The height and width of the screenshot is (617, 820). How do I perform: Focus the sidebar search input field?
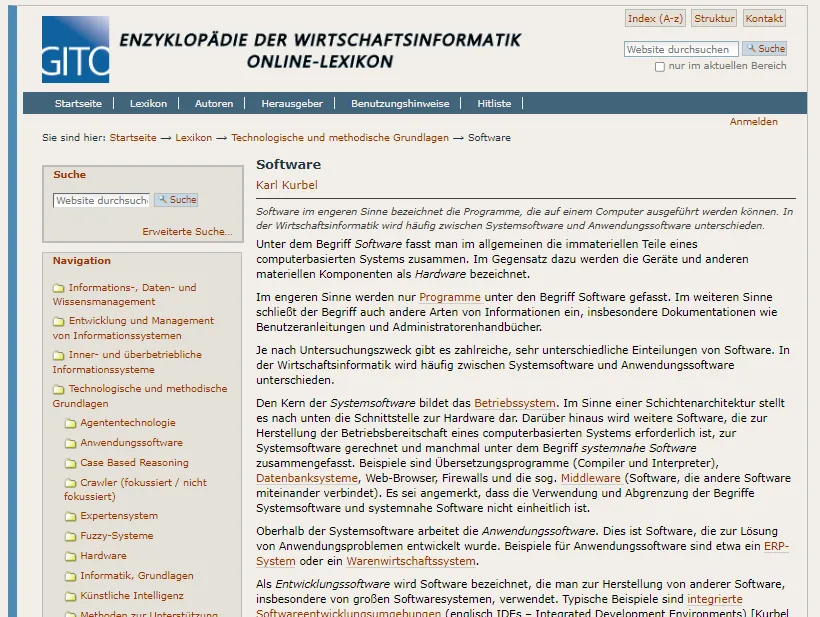click(101, 200)
